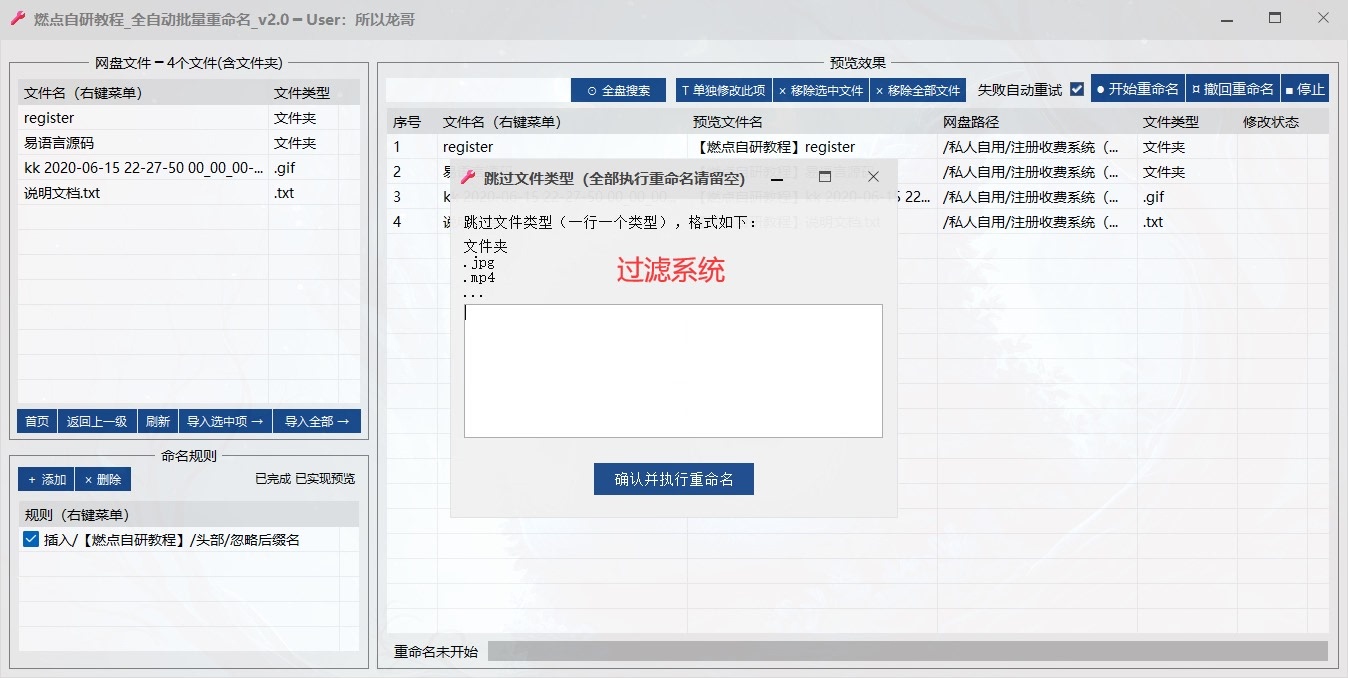
Task: Select the 插入/【燃点自研教程】/头部/忽略后缀名 rule
Action: pos(172,540)
